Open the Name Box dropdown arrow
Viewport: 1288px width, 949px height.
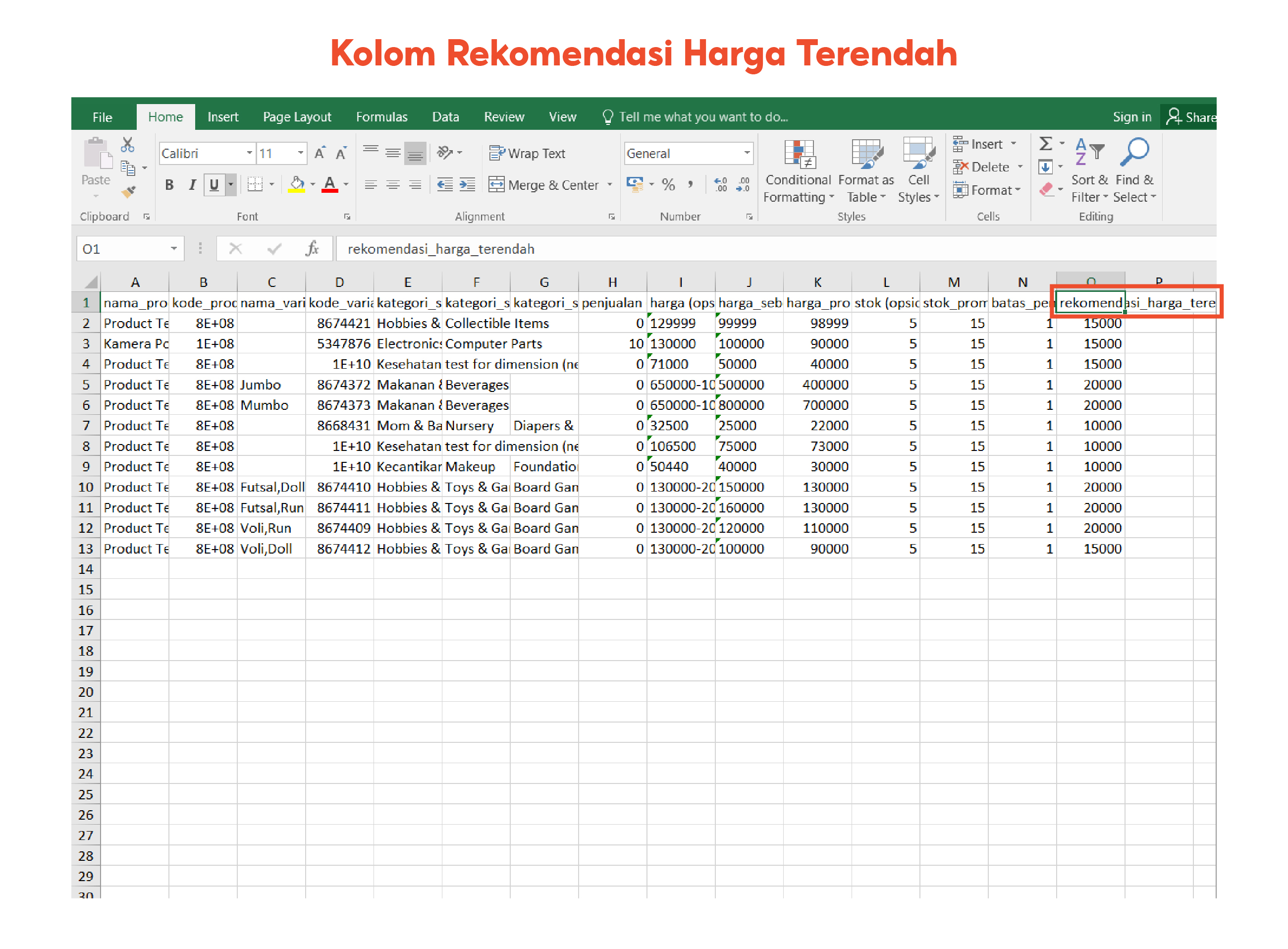click(173, 249)
